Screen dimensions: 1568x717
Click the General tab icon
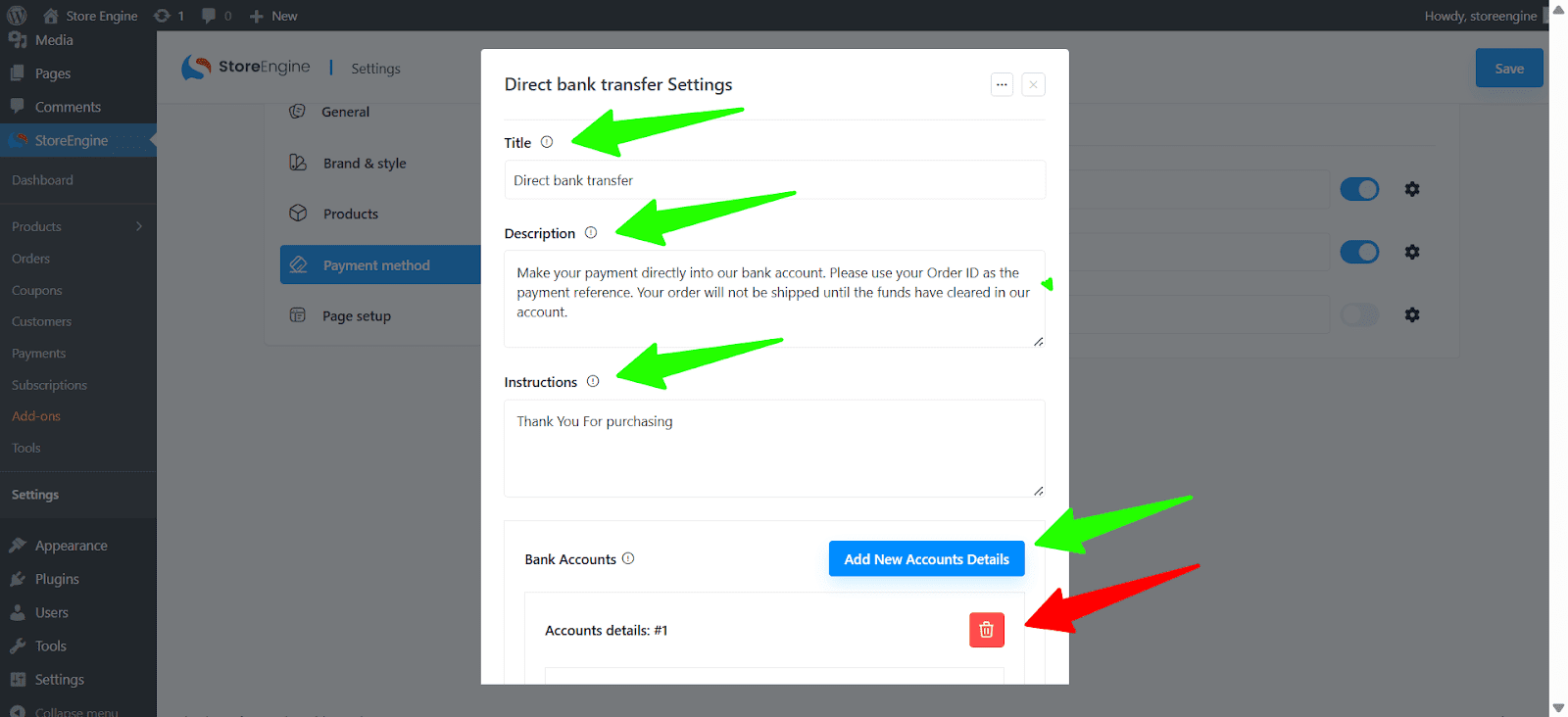click(297, 112)
